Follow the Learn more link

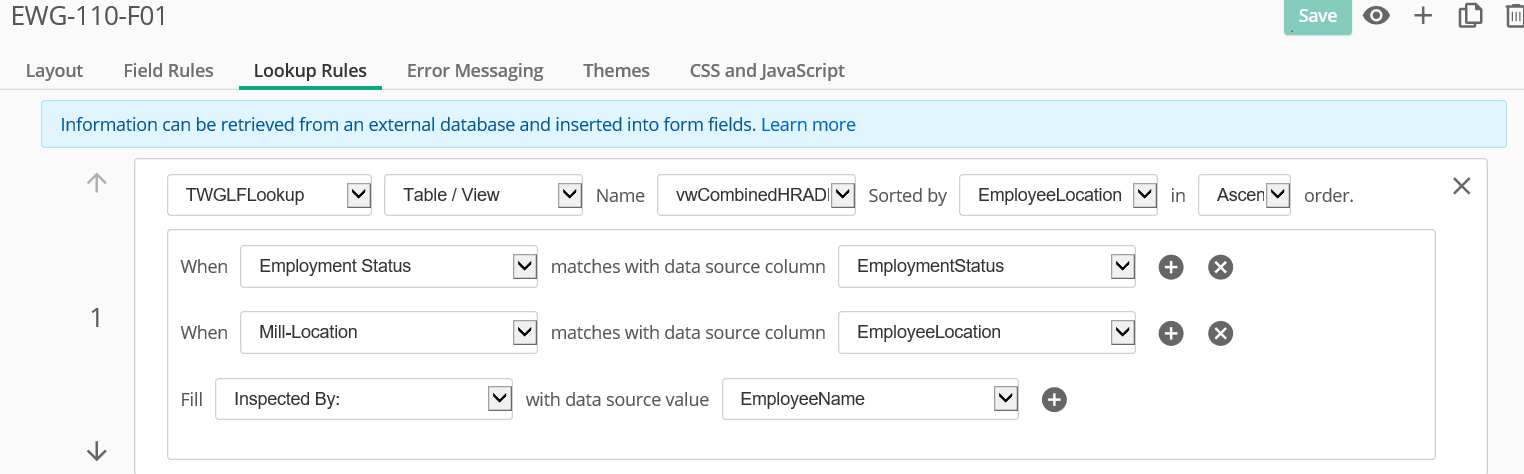click(x=808, y=125)
